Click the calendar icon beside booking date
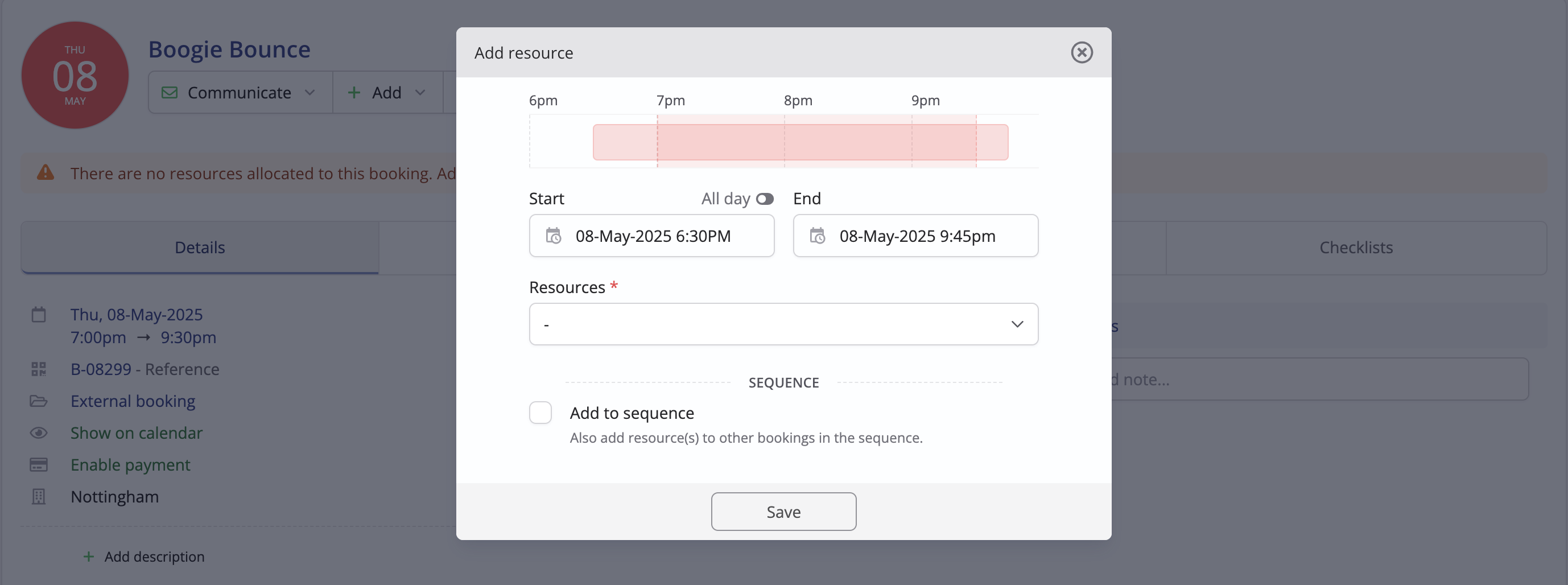Screen dimensions: 1568x585 pos(38,314)
